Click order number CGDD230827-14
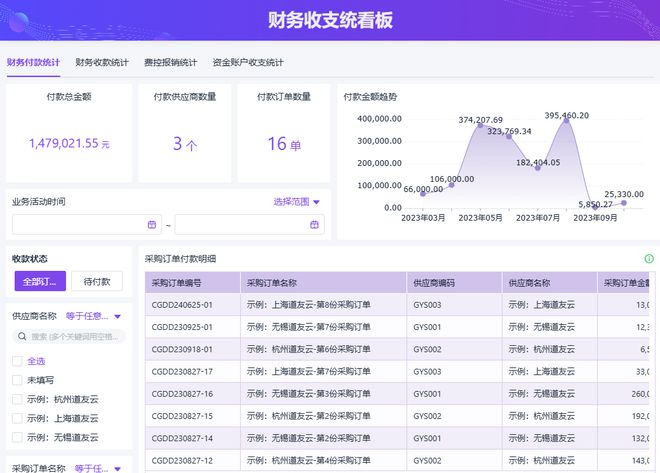 coord(182,439)
